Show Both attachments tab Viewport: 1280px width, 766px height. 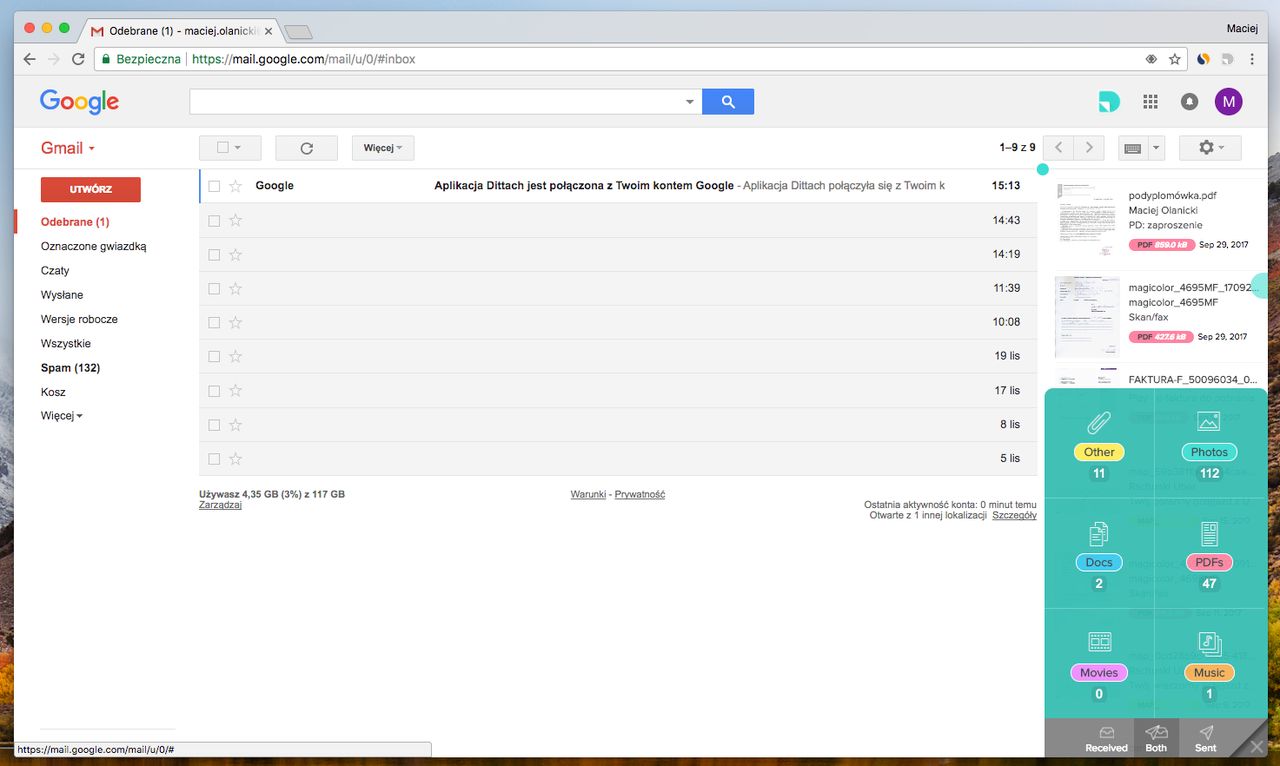1156,739
